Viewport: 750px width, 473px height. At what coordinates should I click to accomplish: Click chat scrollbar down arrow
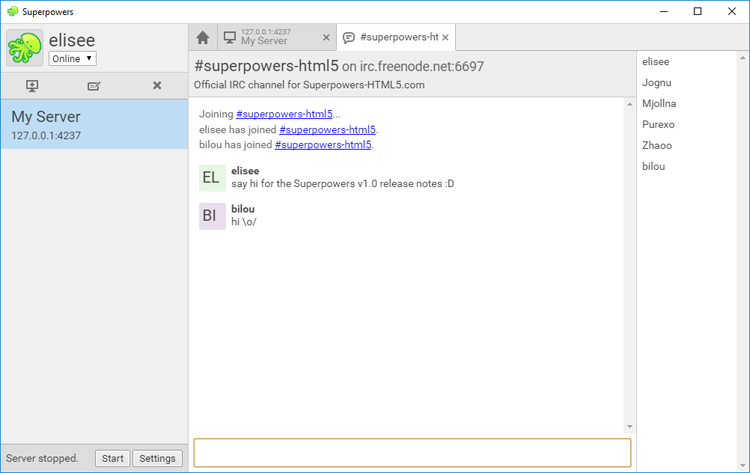(630, 427)
